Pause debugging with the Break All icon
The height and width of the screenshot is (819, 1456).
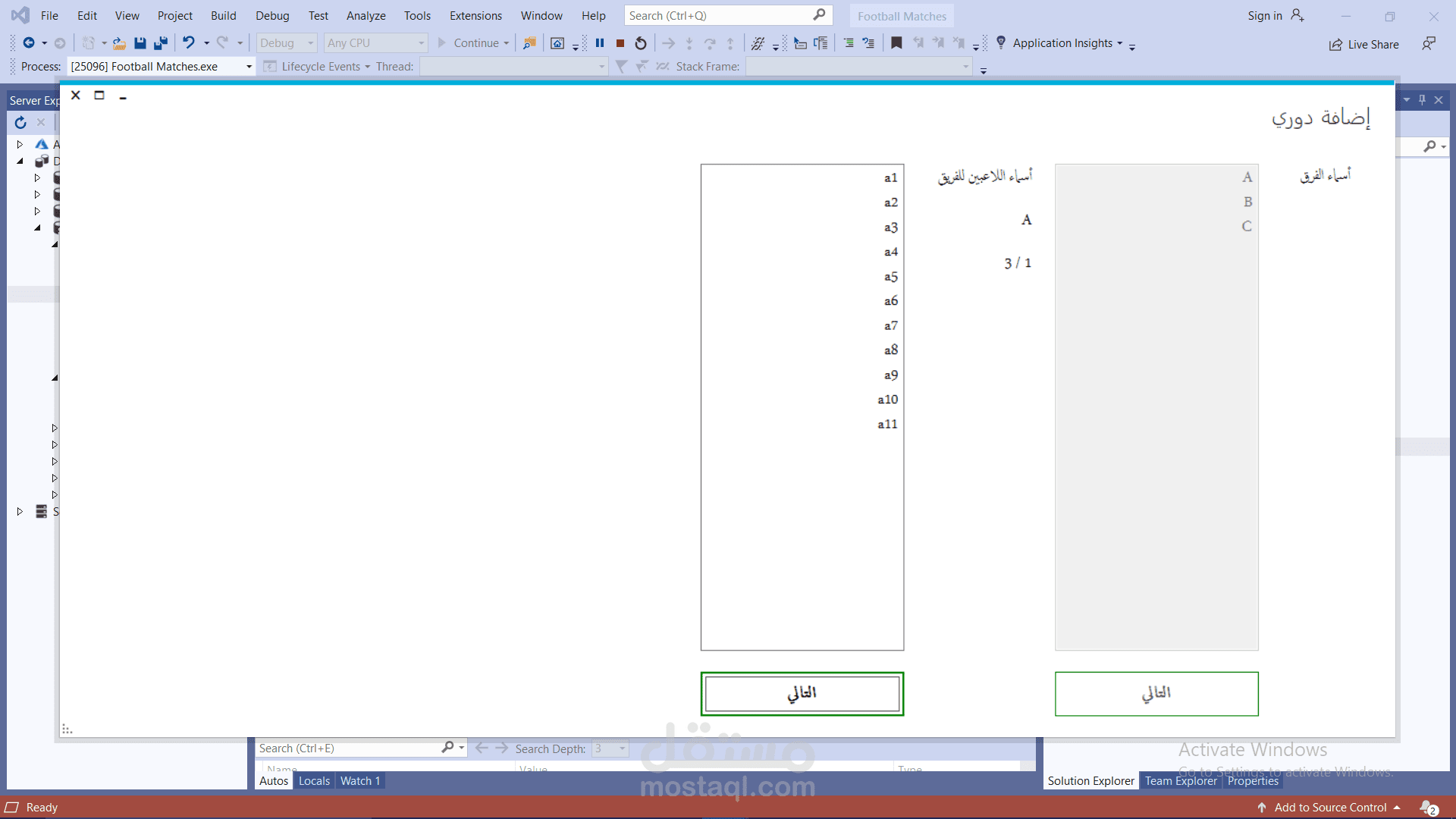[x=600, y=43]
